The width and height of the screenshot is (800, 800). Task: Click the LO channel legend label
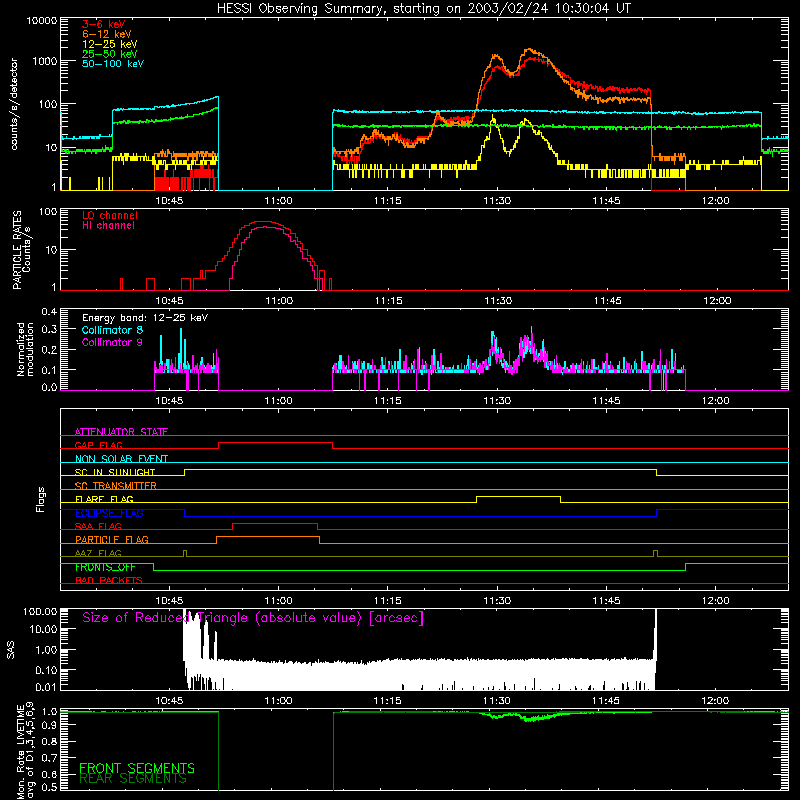tap(110, 215)
